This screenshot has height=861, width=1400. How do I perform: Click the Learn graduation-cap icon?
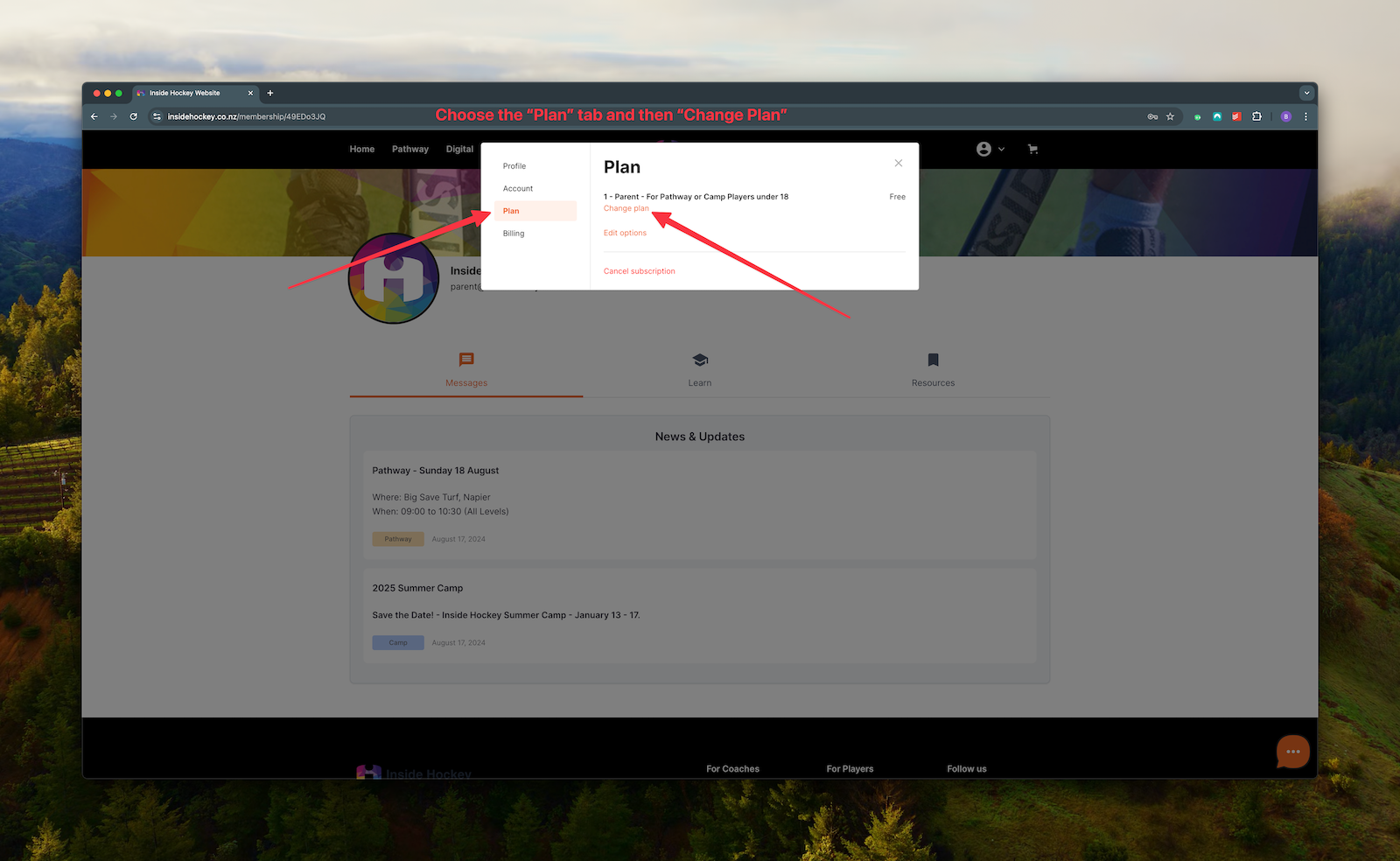click(x=700, y=360)
